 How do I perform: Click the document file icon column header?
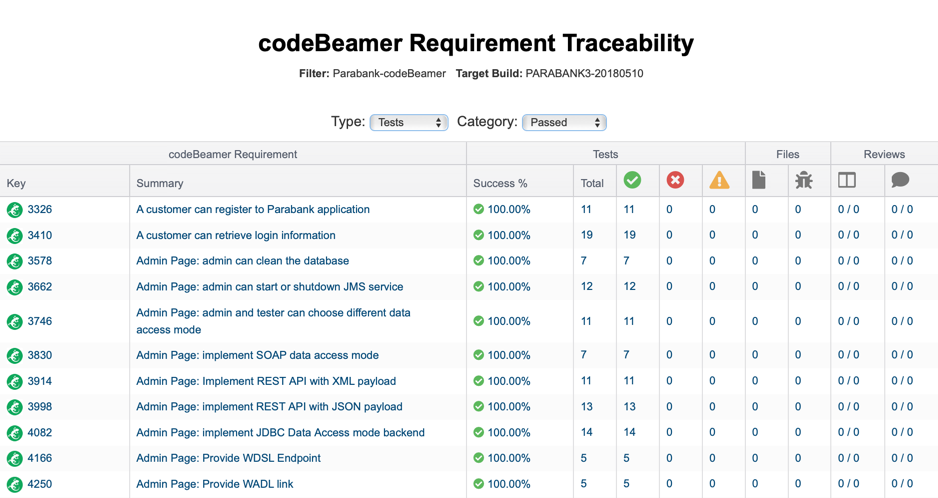click(759, 180)
